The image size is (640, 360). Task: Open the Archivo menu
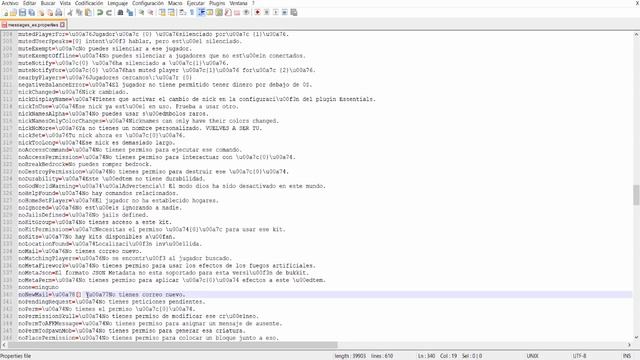[10, 3]
